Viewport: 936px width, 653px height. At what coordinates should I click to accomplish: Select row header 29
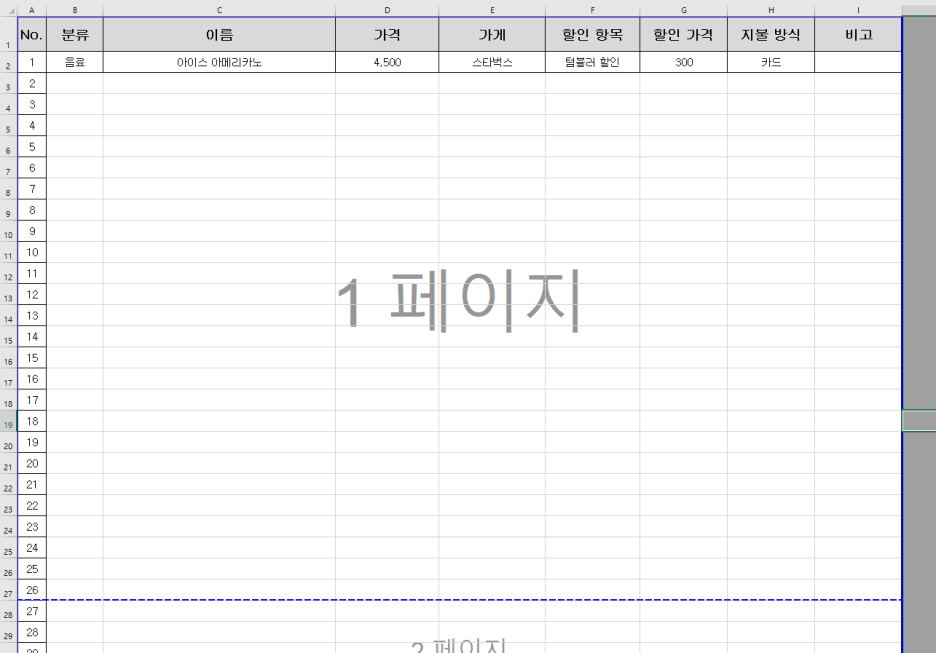click(8, 633)
